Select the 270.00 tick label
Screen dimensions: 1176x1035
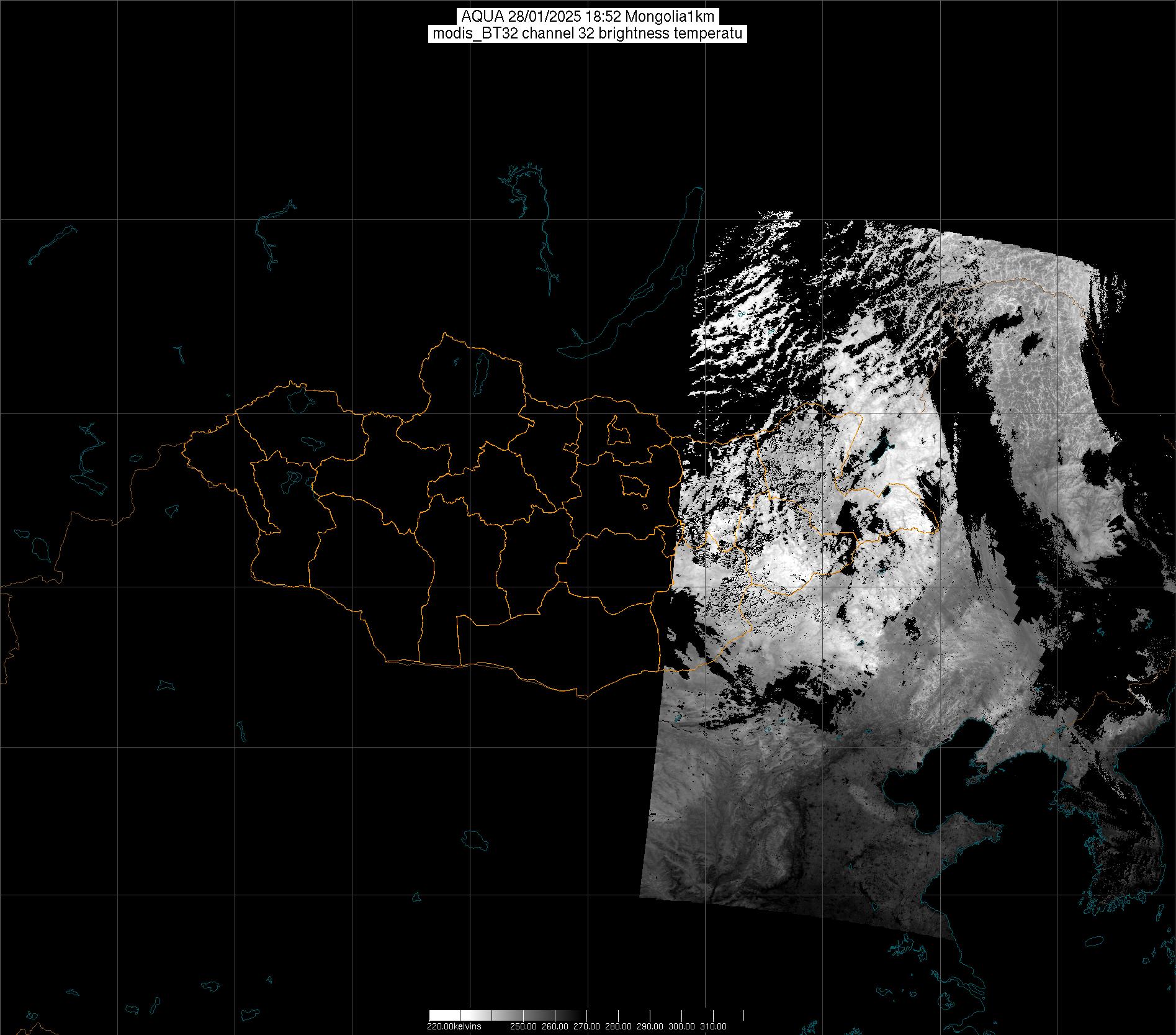586,1026
